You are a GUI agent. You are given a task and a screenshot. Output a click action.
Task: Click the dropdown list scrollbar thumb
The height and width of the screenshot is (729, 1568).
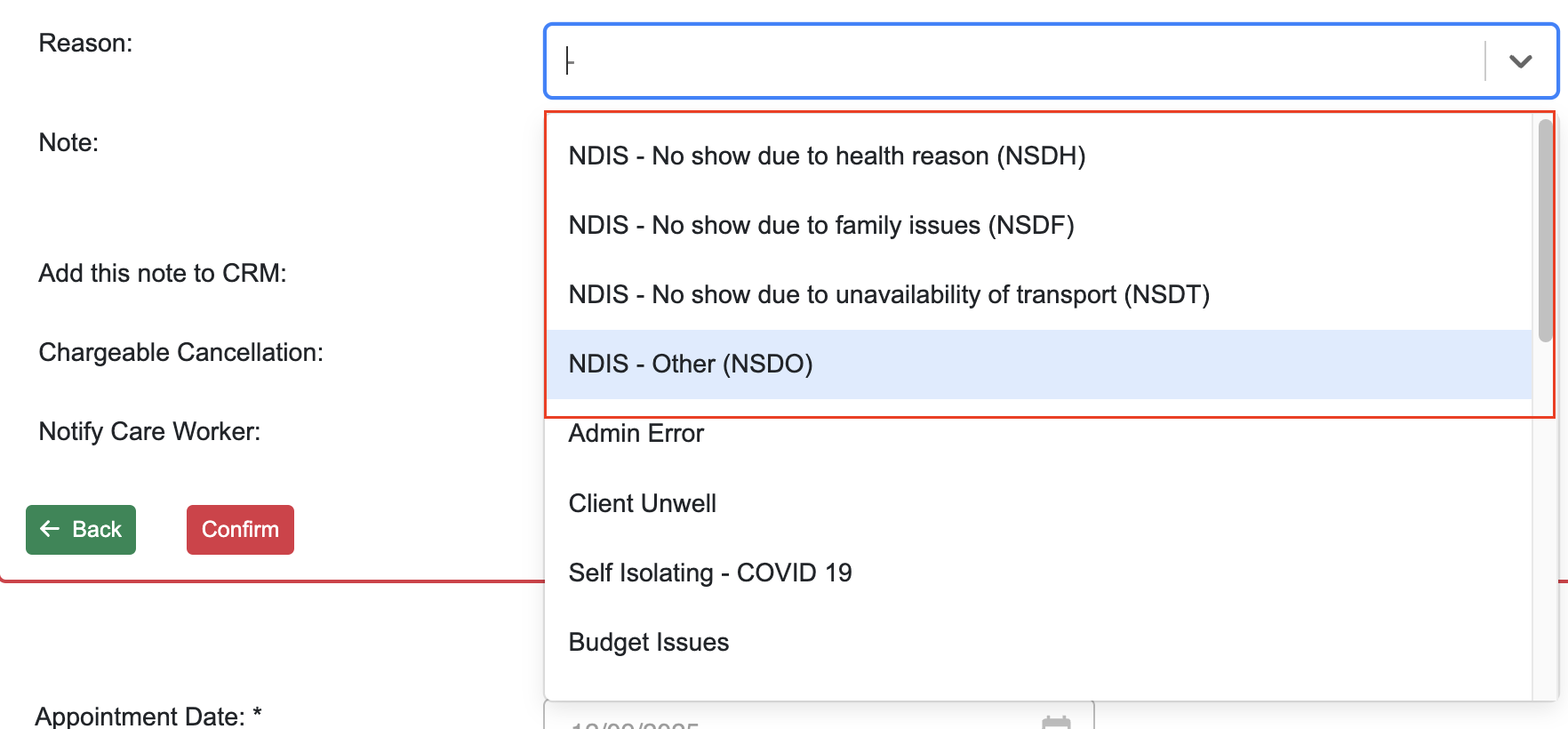click(x=1545, y=231)
